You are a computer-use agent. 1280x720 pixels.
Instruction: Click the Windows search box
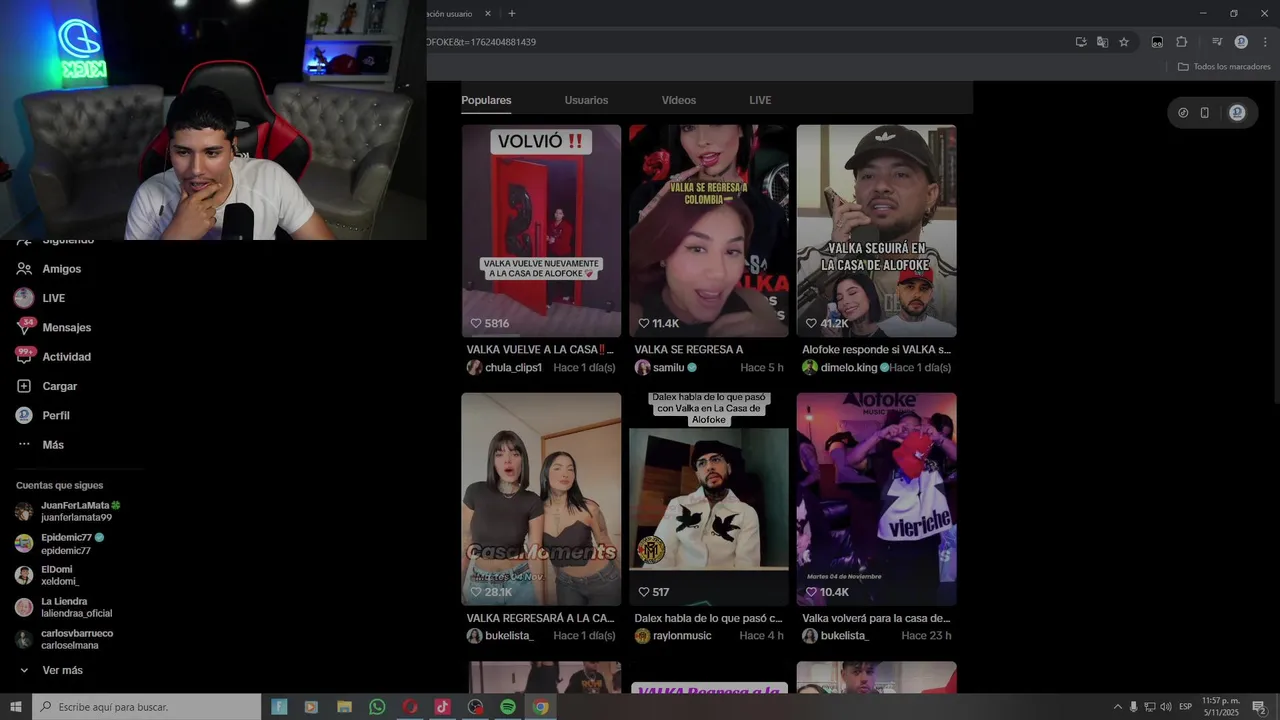click(147, 707)
